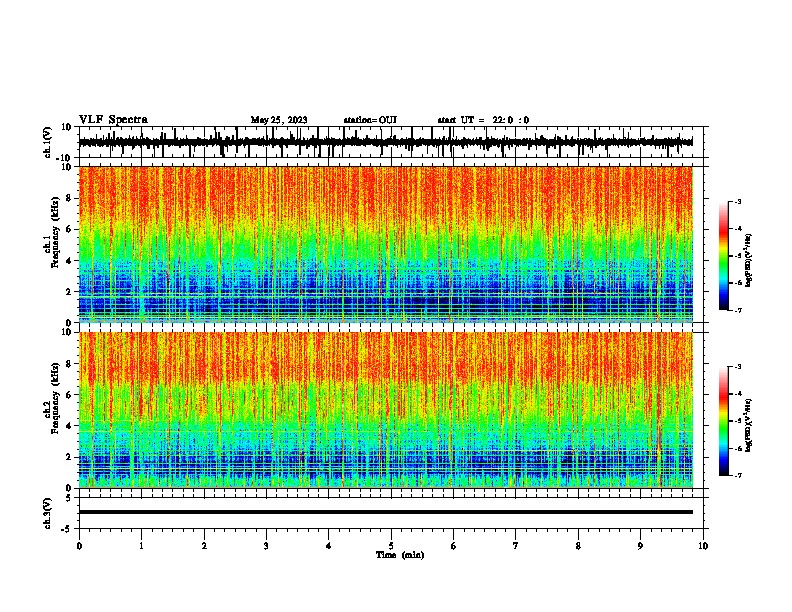
Task: Click the time axis tick label '5'
Action: 391,546
